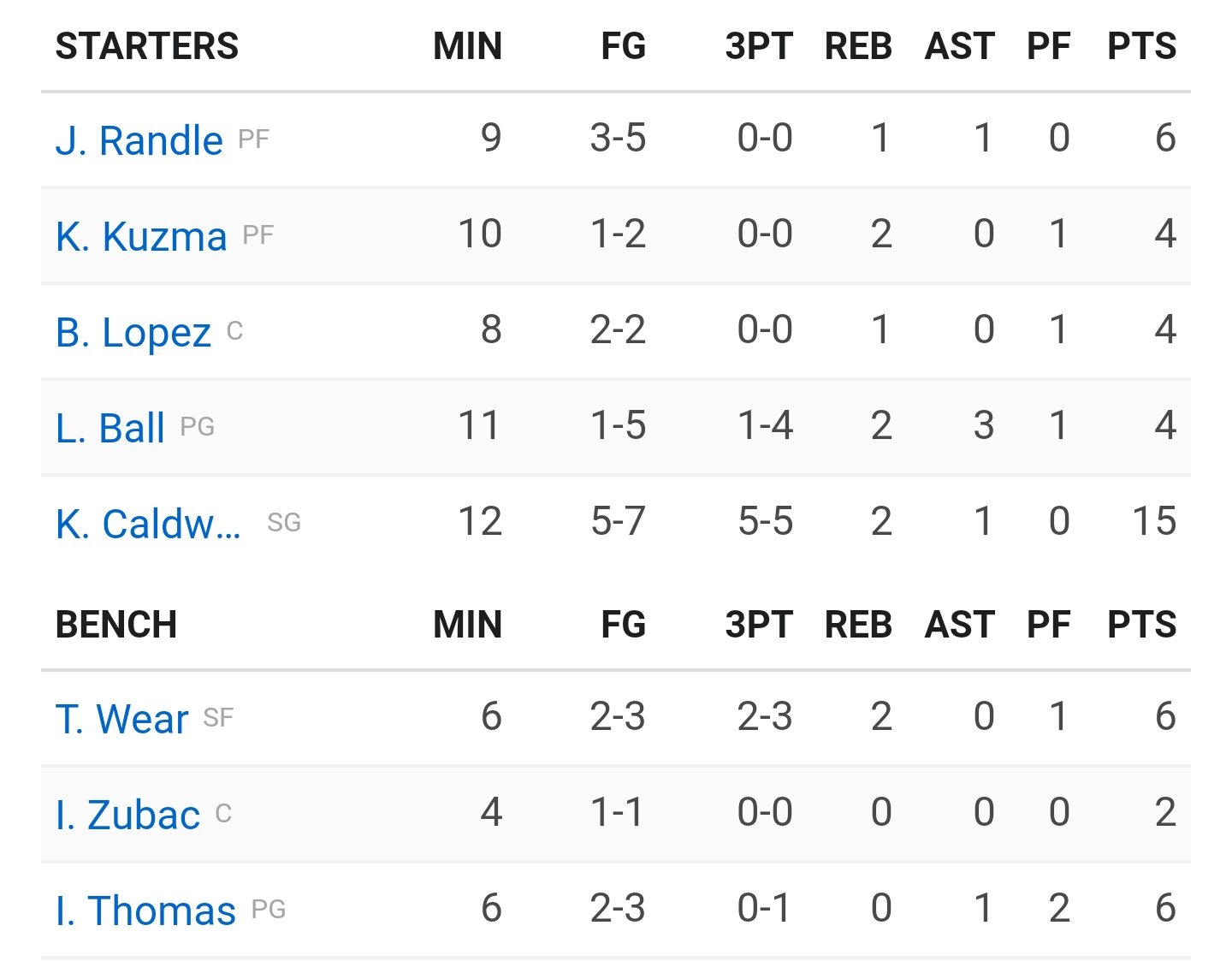Click the STARTERS section header
The width and height of the screenshot is (1232, 961).
(147, 46)
